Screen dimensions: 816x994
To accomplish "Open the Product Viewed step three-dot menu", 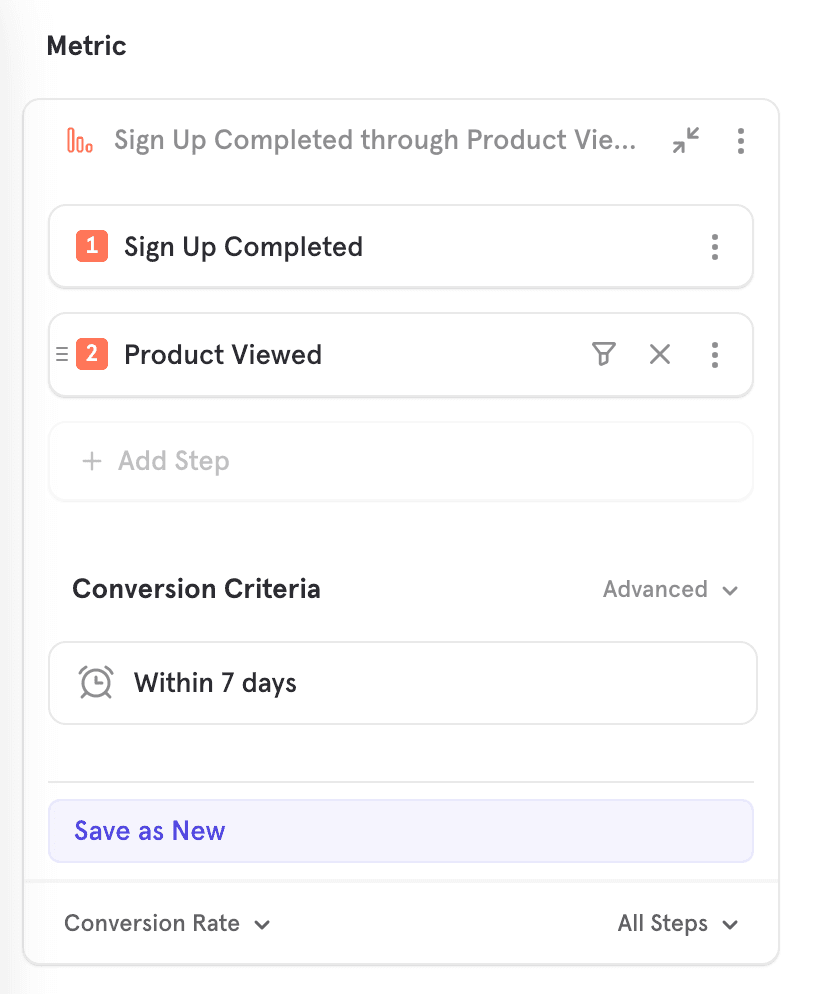I will 714,354.
